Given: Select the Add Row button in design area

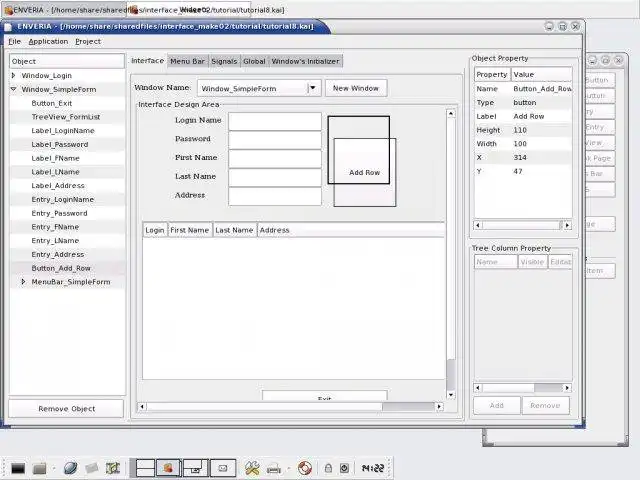Looking at the screenshot, I should 364,172.
